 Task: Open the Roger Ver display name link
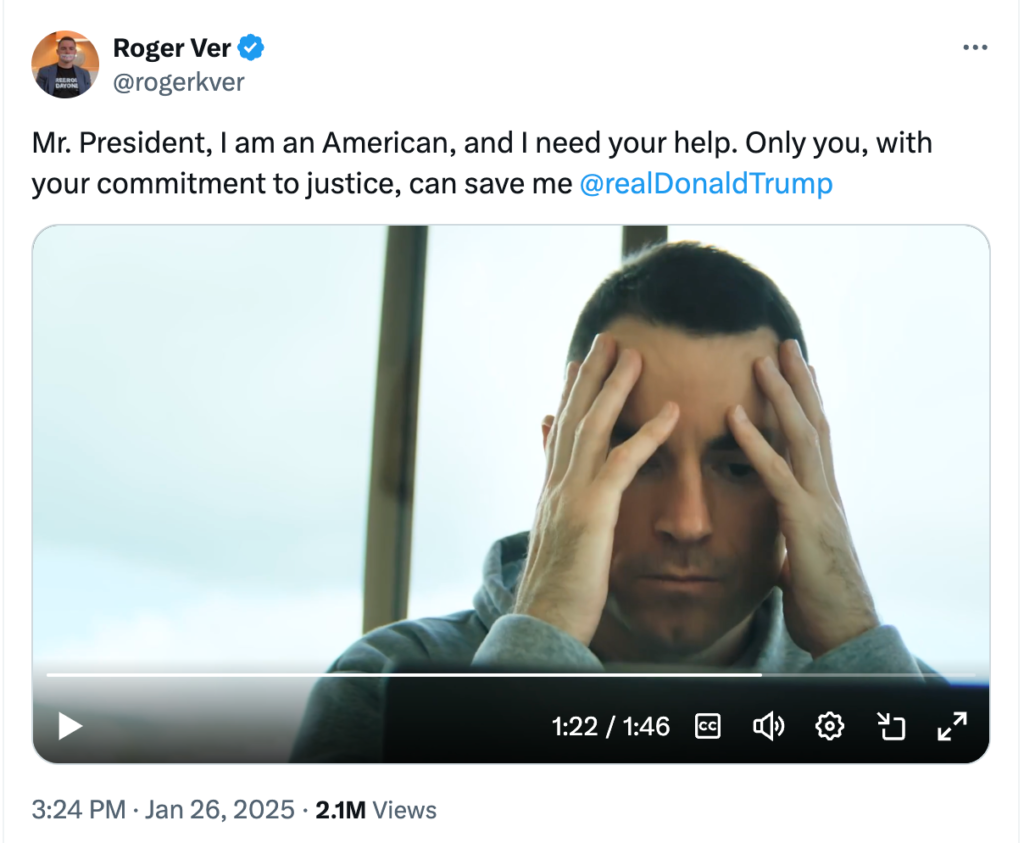172,47
